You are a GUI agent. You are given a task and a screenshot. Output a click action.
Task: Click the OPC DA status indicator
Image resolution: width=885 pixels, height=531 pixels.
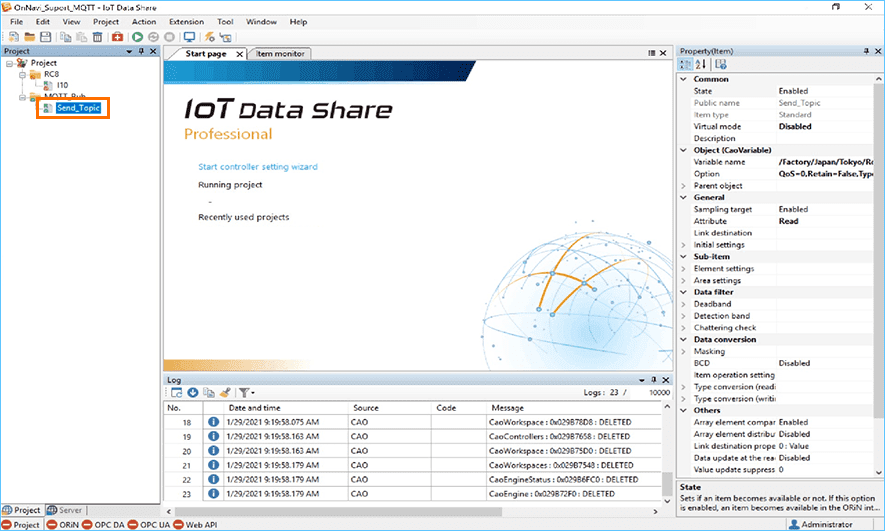[x=103, y=525]
